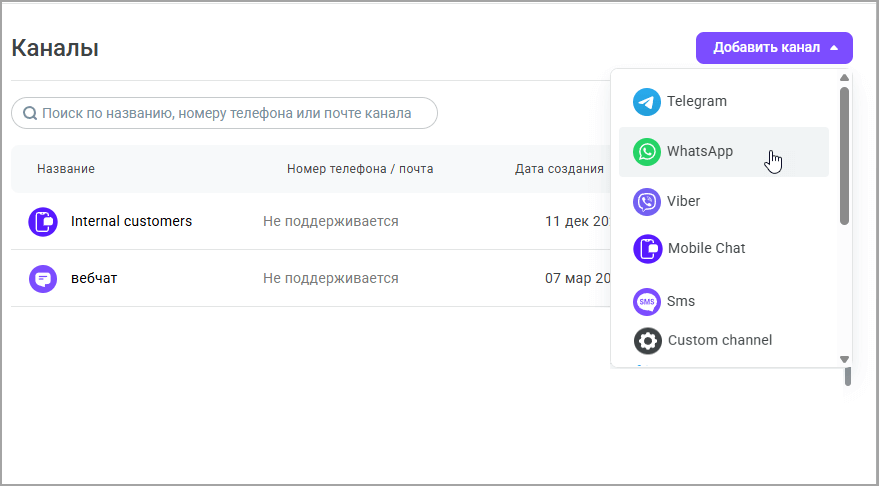Choose Viber from channel menu
This screenshot has height=486, width=879.
pyautogui.click(x=724, y=202)
